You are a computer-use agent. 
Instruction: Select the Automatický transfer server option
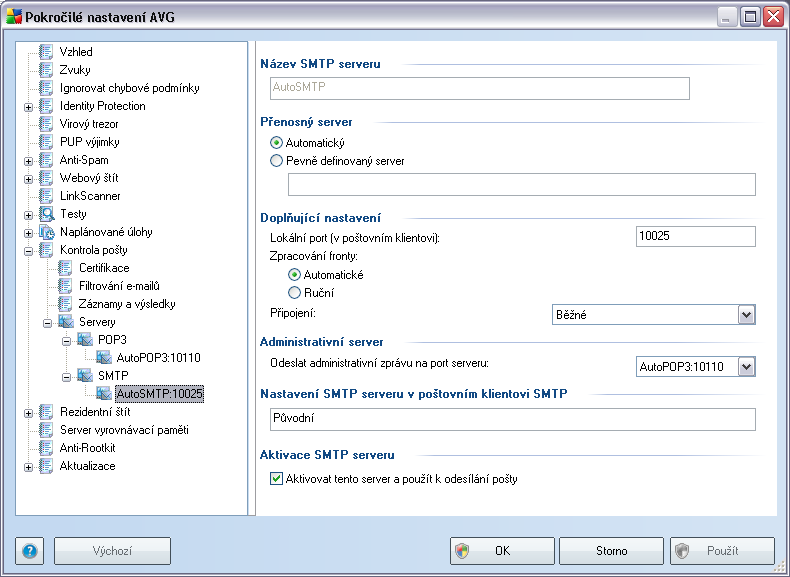click(276, 143)
